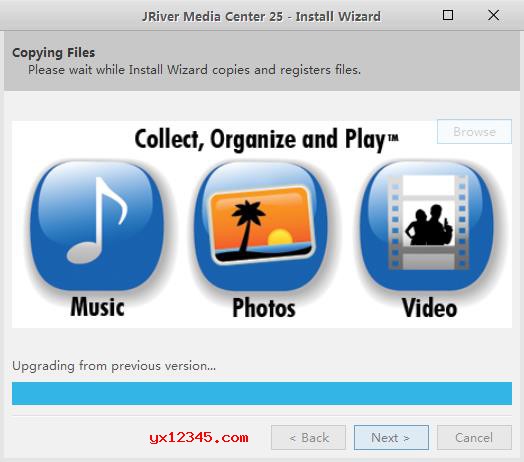Image resolution: width=524 pixels, height=462 pixels.
Task: Click the 'Upgrading from previous version' status text
Action: (x=114, y=366)
